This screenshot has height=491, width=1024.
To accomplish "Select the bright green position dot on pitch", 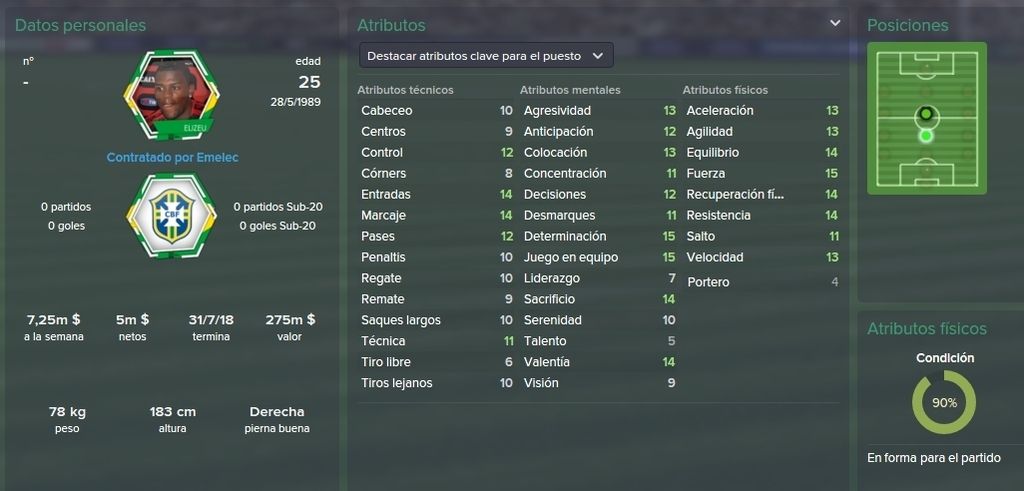I will point(925,136).
